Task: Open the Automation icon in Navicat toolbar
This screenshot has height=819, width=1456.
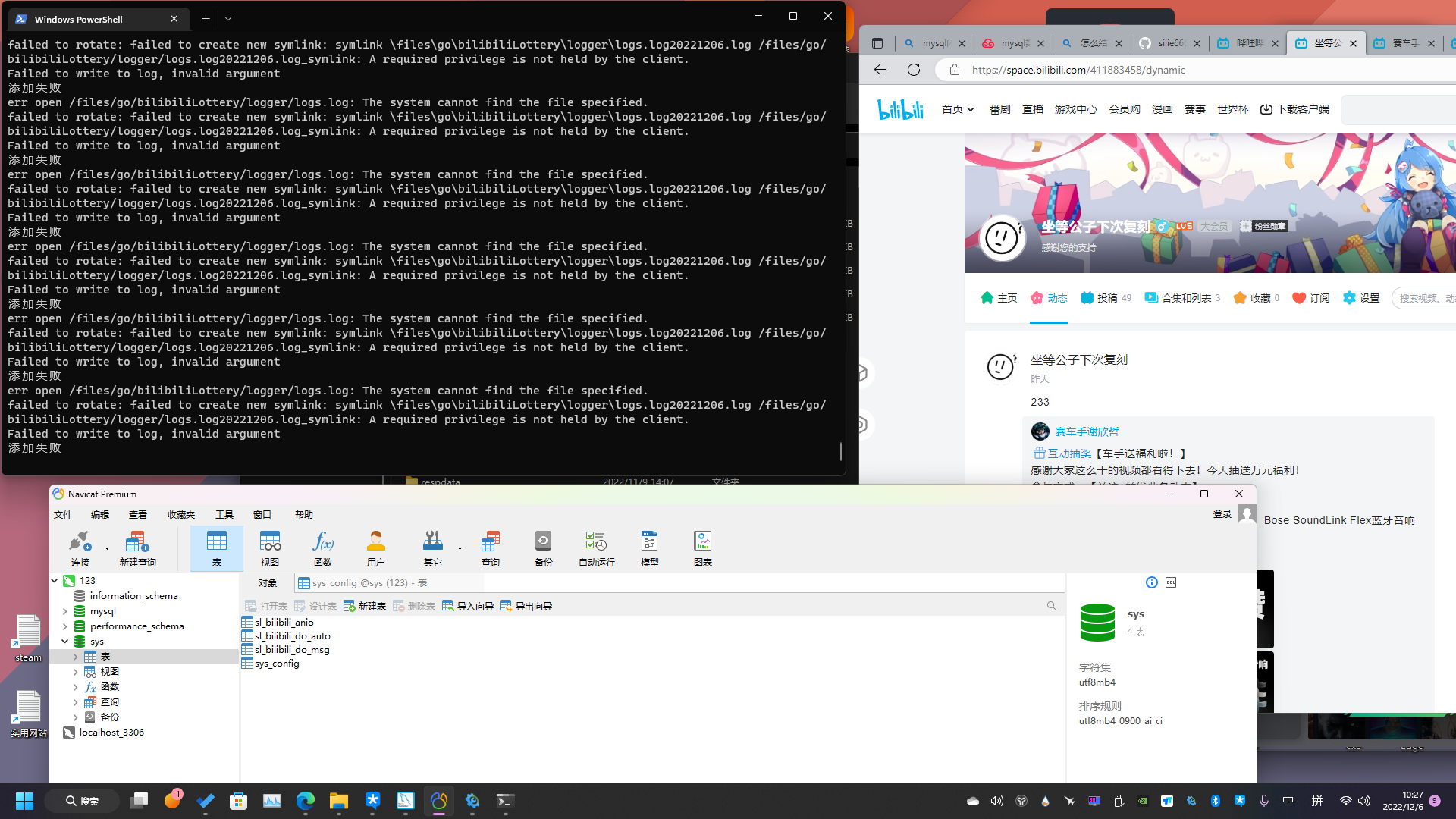Action: [x=596, y=548]
